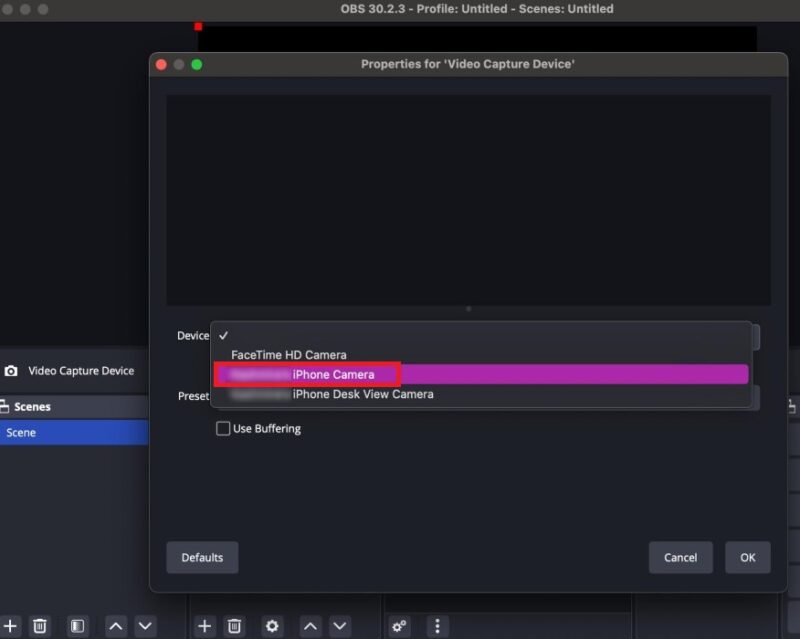This screenshot has height=639, width=800.
Task: Select the iPhone Camera entry
Action: (330, 374)
